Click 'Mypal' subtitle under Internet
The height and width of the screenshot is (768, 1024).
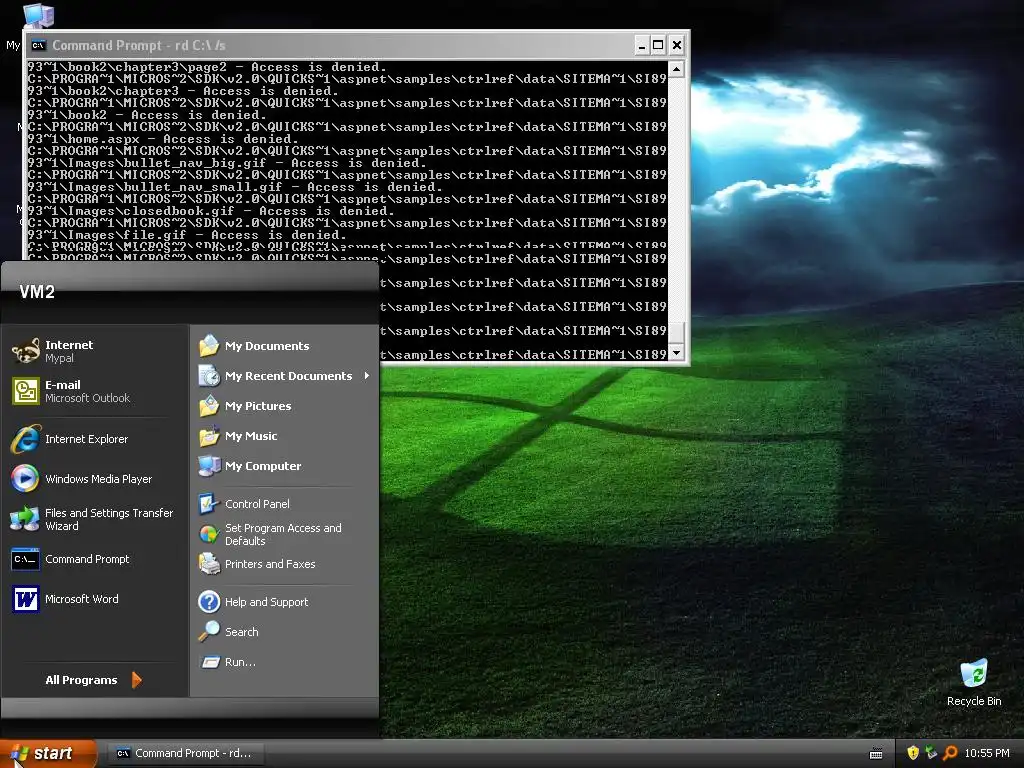pos(59,358)
